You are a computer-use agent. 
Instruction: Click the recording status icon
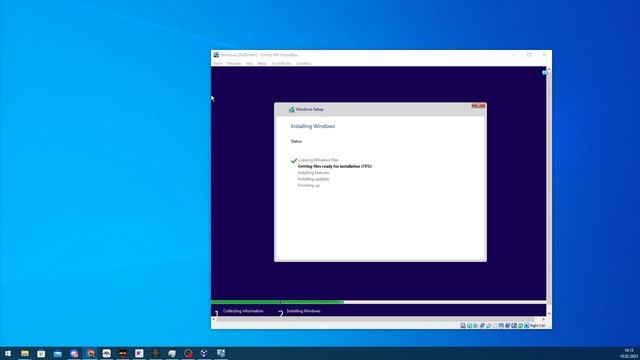click(507, 326)
